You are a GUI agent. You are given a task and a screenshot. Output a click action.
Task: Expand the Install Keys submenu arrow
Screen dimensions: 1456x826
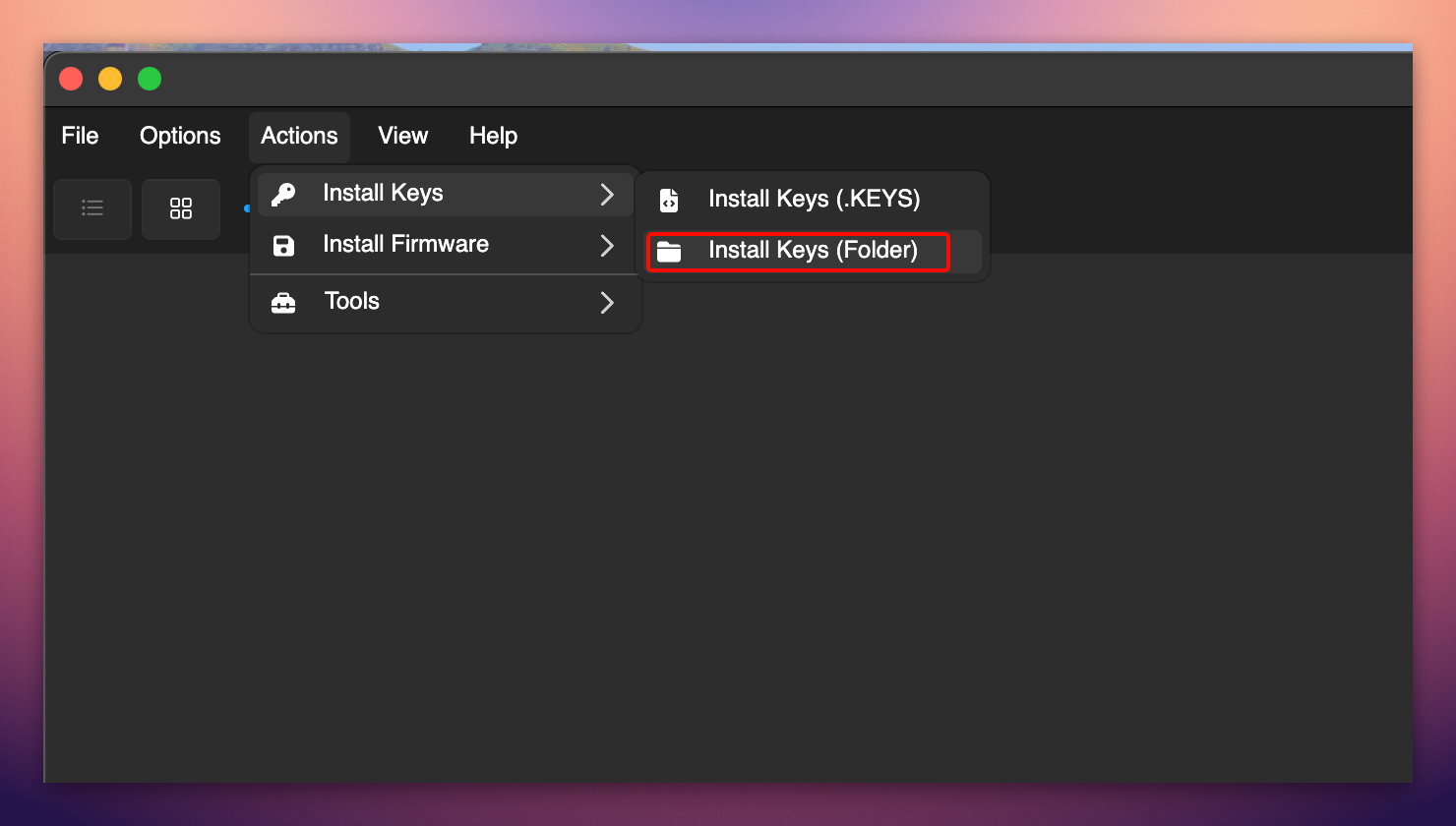(x=607, y=195)
